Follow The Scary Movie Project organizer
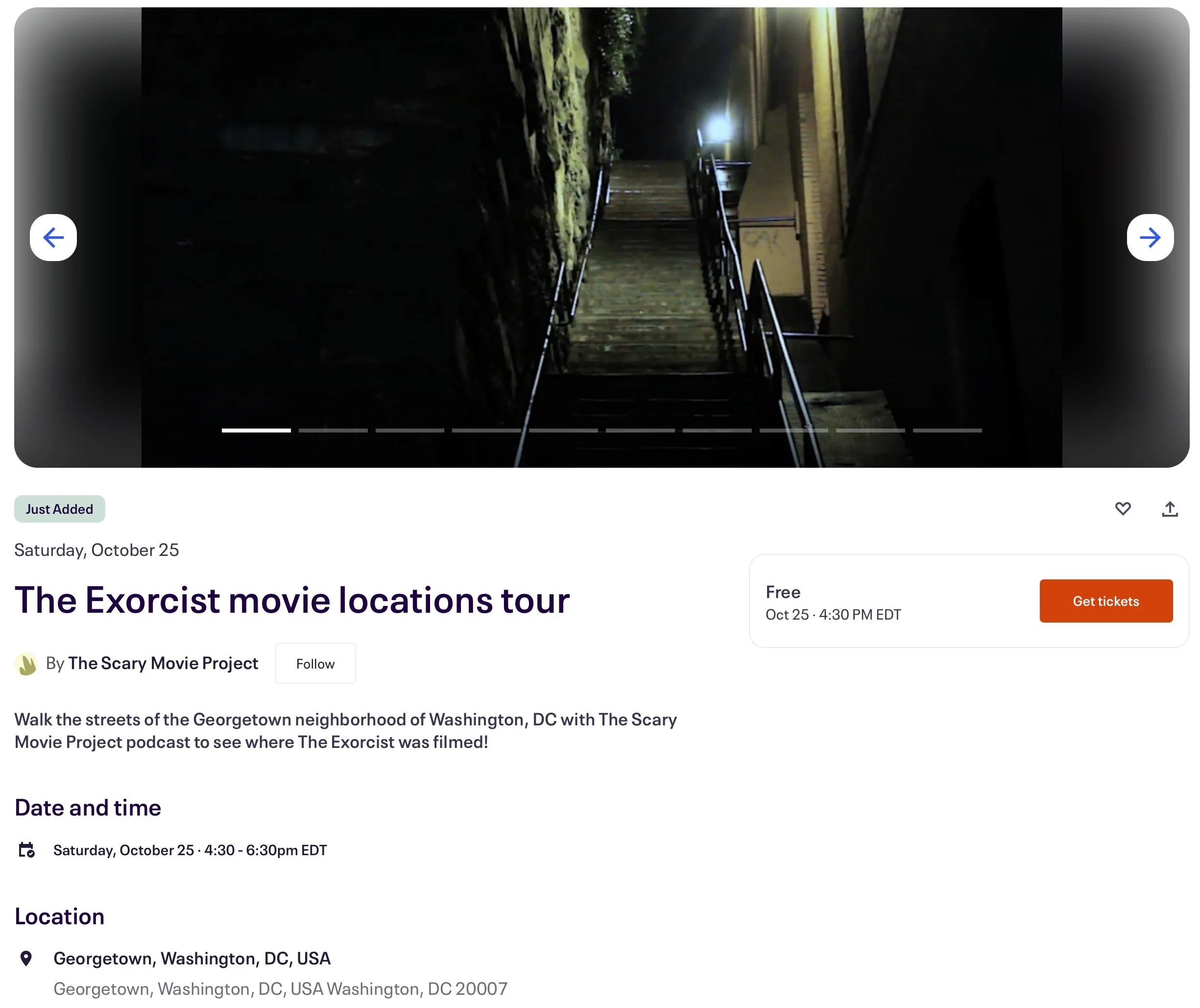 click(x=315, y=663)
